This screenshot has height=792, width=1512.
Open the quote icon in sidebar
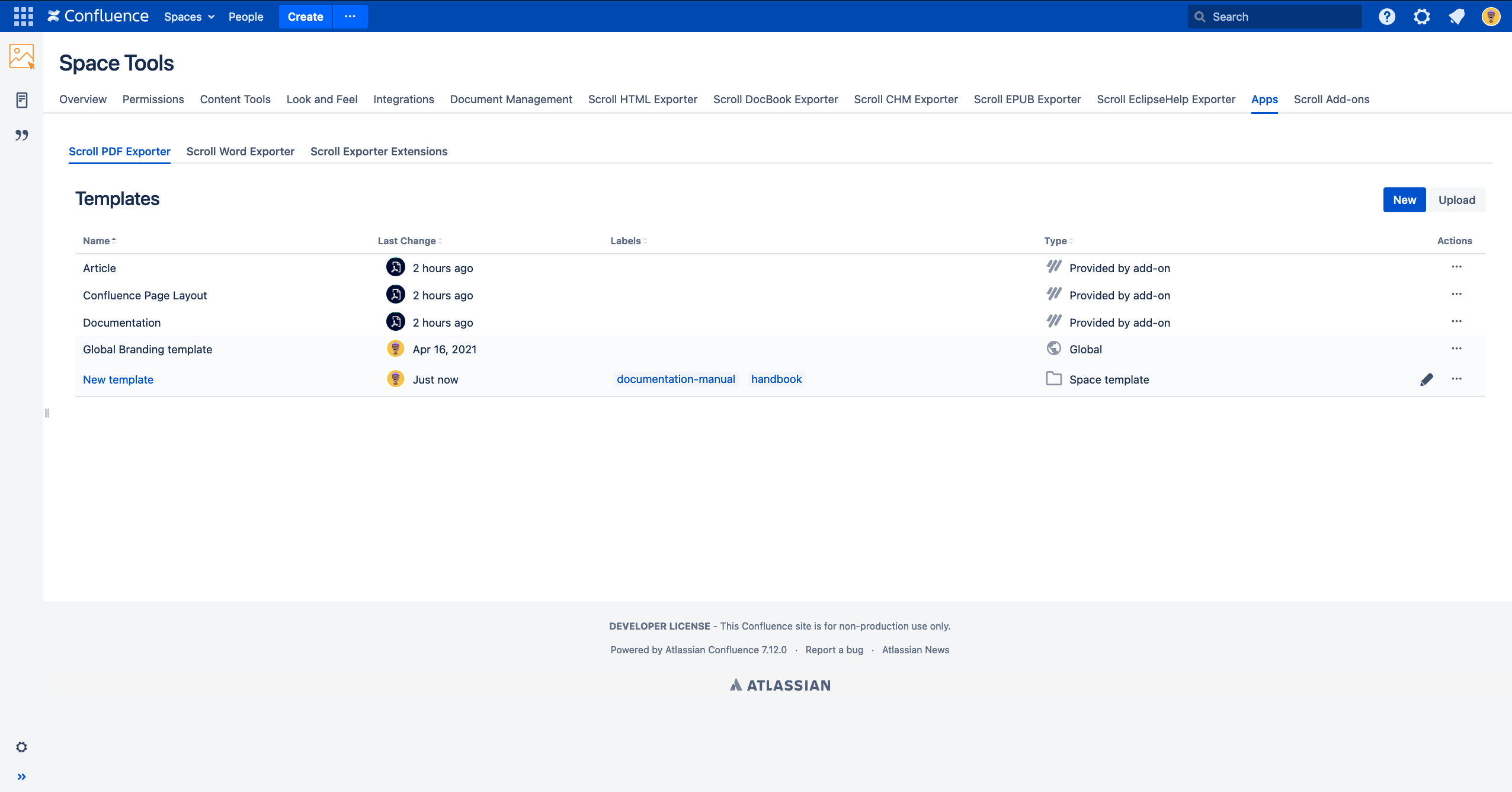coord(22,135)
